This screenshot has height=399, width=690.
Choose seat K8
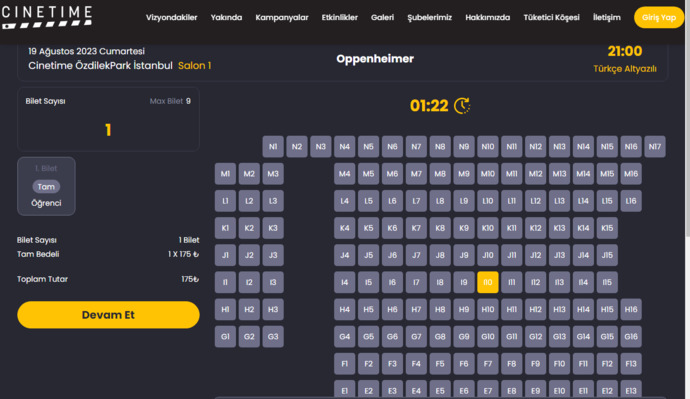click(x=440, y=228)
